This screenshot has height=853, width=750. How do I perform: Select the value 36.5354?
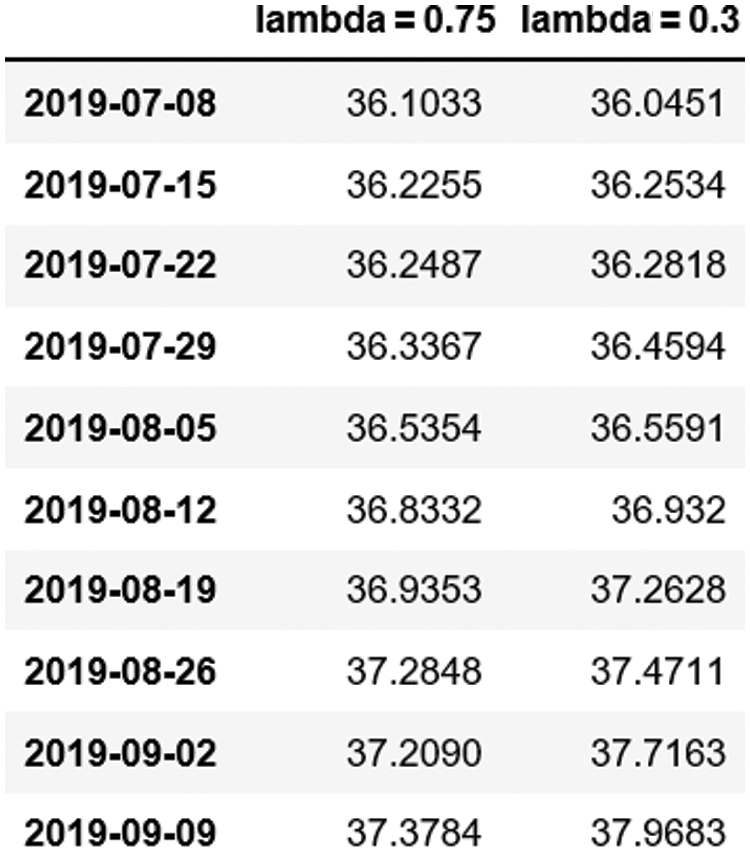click(414, 427)
